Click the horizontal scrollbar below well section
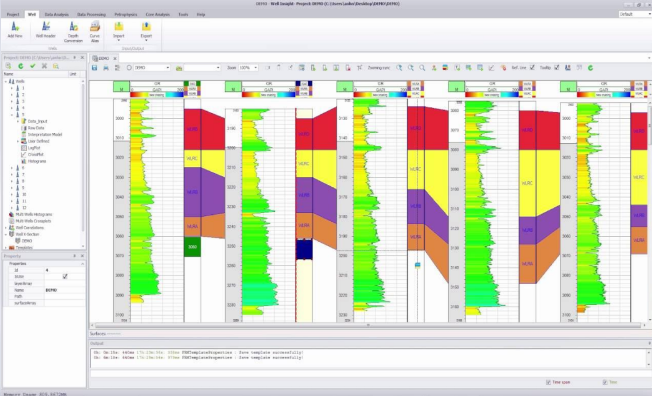 [x=368, y=326]
